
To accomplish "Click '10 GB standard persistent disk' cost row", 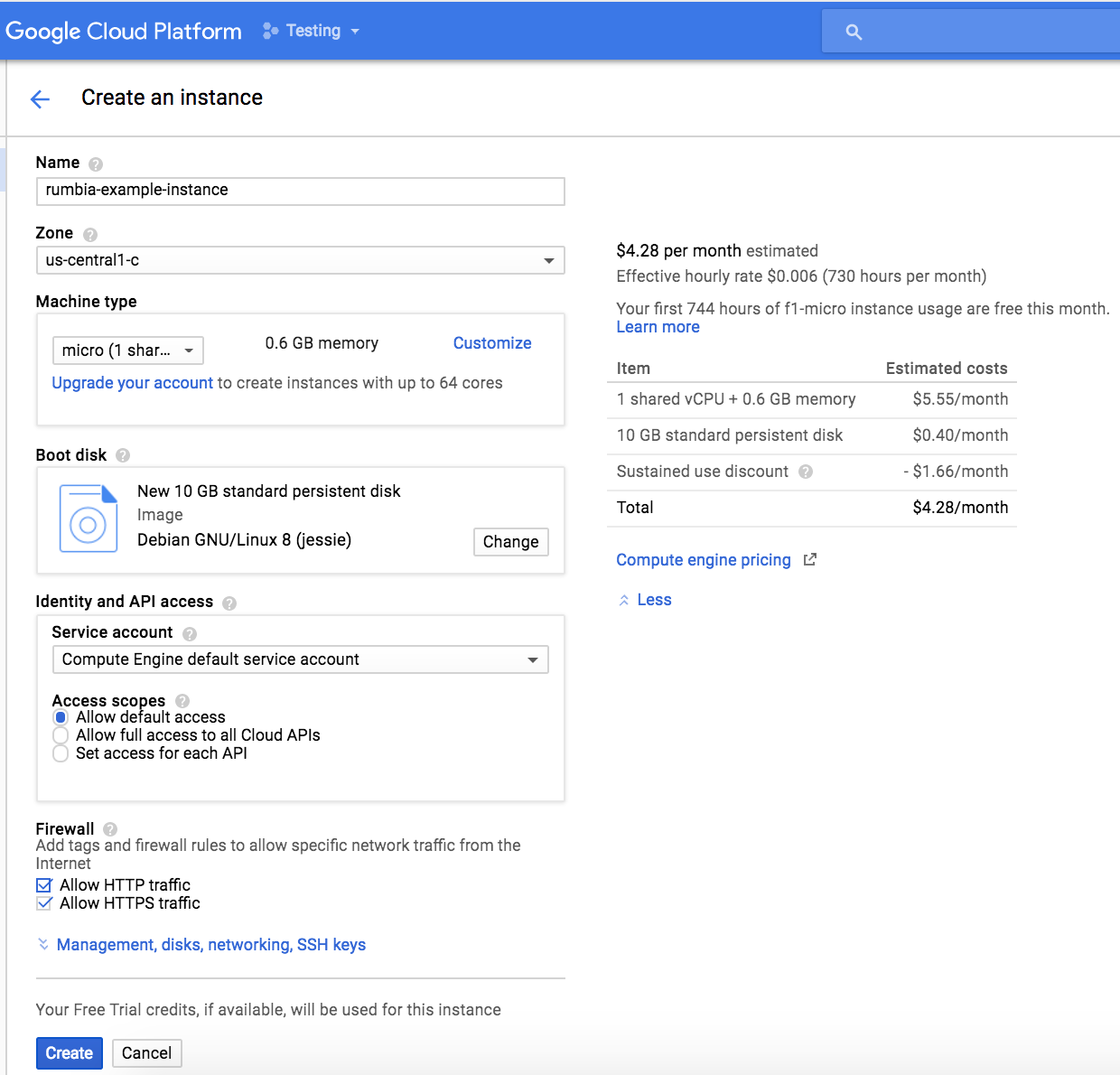I will (x=812, y=435).
